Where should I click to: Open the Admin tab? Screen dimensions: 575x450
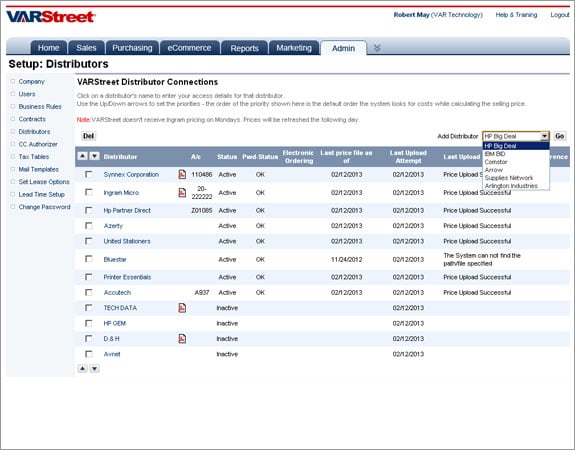[x=343, y=48]
